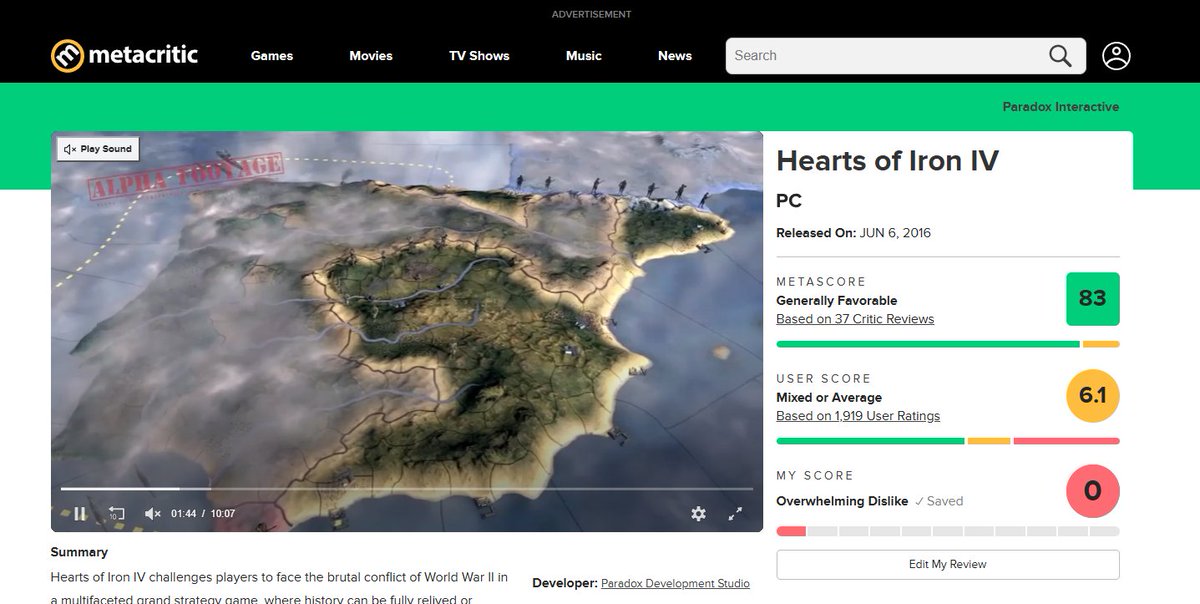Open the Music menu
Image resolution: width=1200 pixels, height=604 pixels.
pos(584,56)
